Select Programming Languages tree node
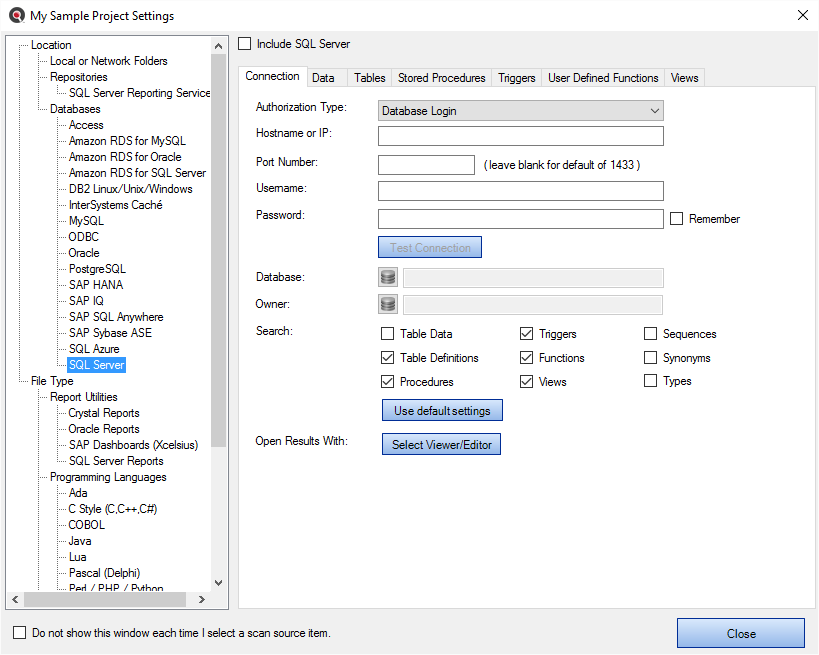 [108, 477]
